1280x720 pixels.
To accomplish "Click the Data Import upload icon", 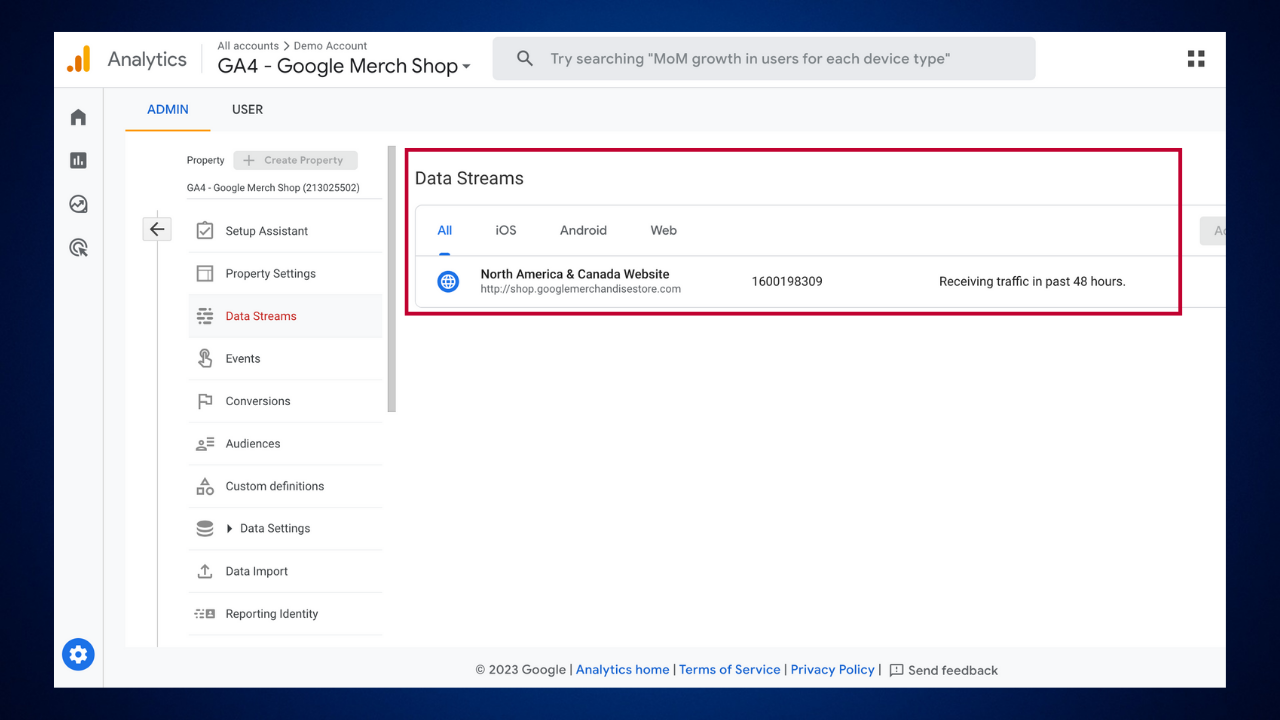I will tap(205, 571).
